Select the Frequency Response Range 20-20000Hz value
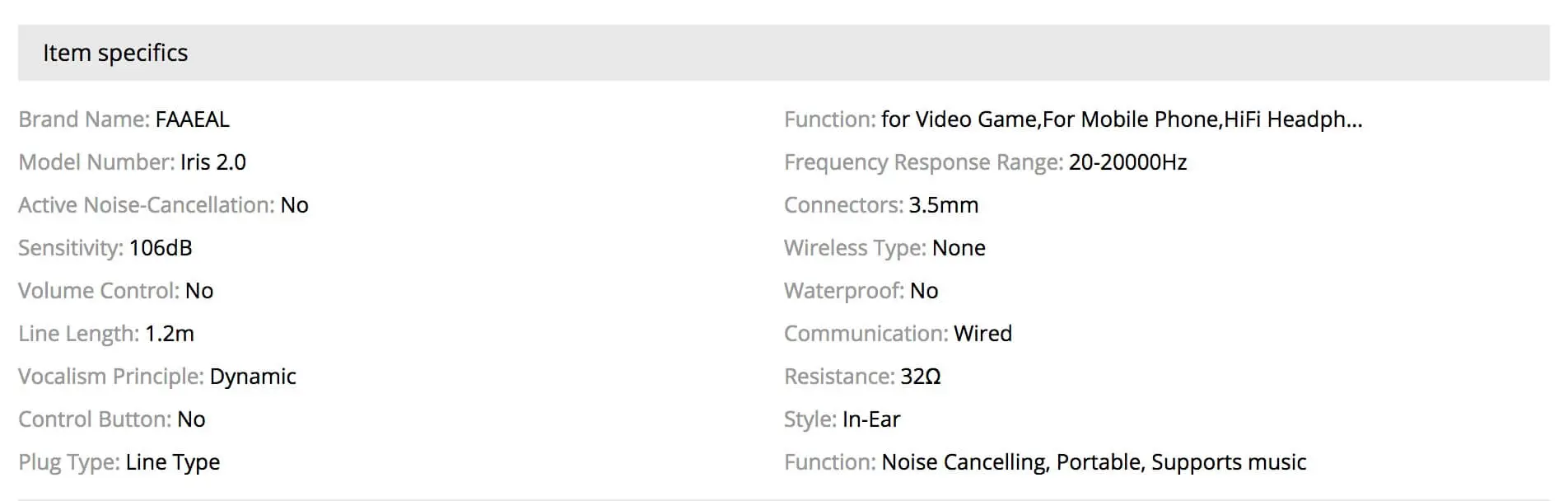 1127,162
